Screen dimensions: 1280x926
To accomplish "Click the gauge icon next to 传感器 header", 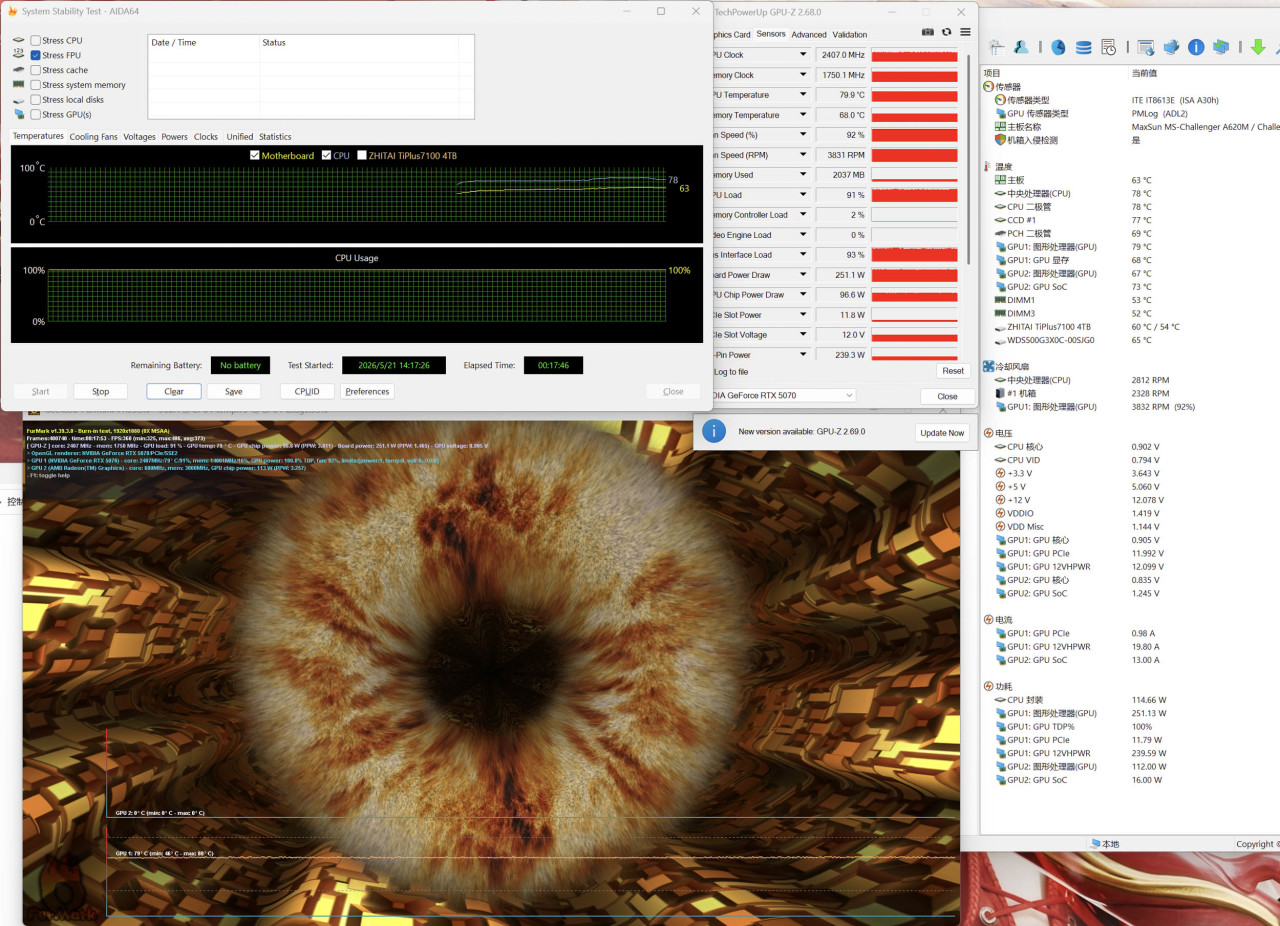I will pos(988,87).
